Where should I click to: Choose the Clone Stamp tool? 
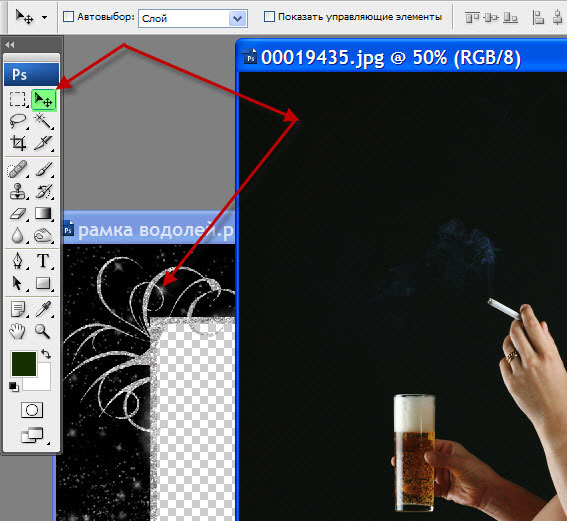[18, 191]
